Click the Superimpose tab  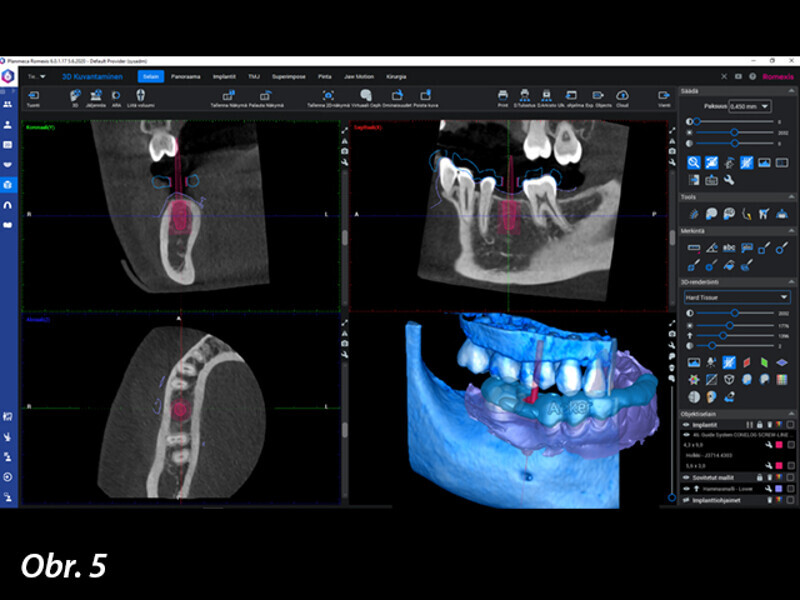pos(288,76)
